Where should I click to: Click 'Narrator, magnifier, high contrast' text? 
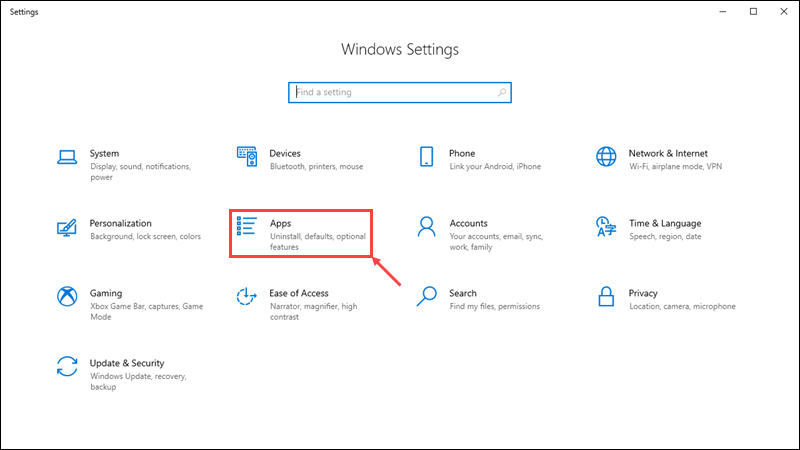coord(313,312)
